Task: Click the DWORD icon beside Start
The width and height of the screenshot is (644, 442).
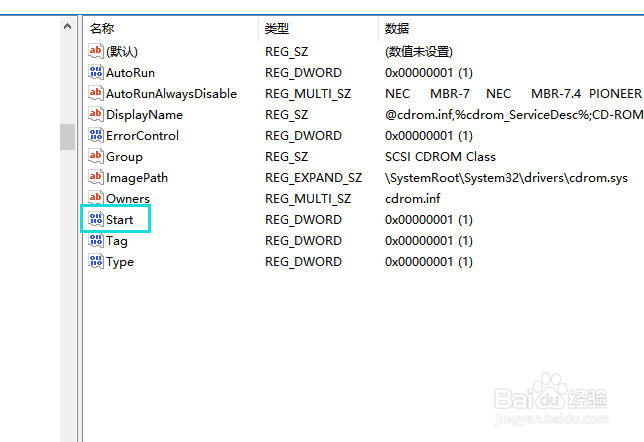Action: tap(96, 219)
